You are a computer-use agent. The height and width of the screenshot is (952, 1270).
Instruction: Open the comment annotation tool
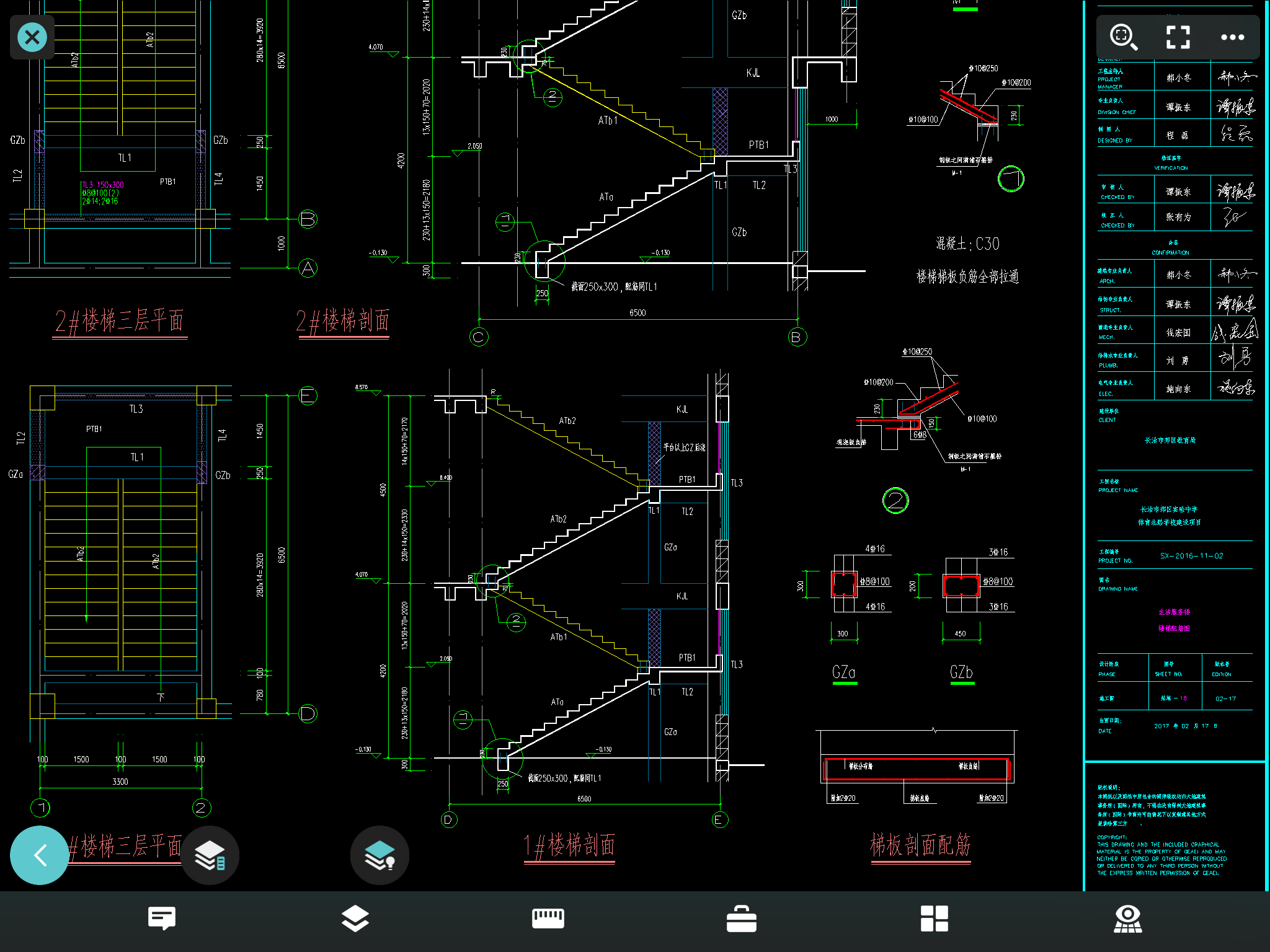tap(162, 919)
